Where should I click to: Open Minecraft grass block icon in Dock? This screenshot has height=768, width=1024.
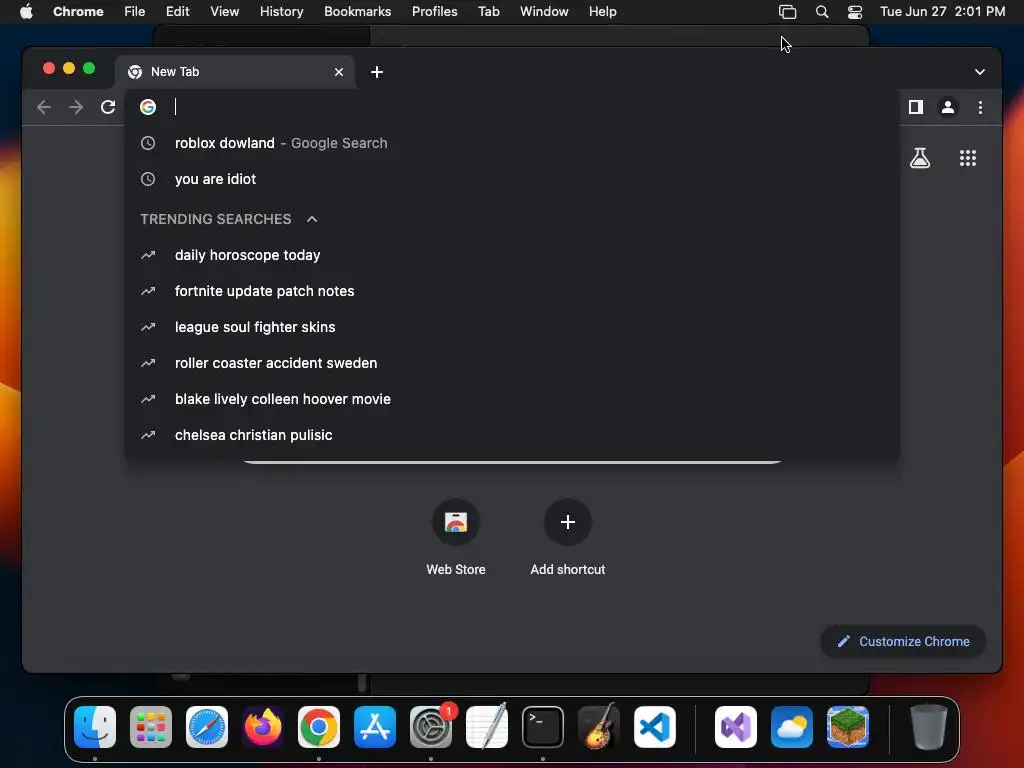[848, 727]
